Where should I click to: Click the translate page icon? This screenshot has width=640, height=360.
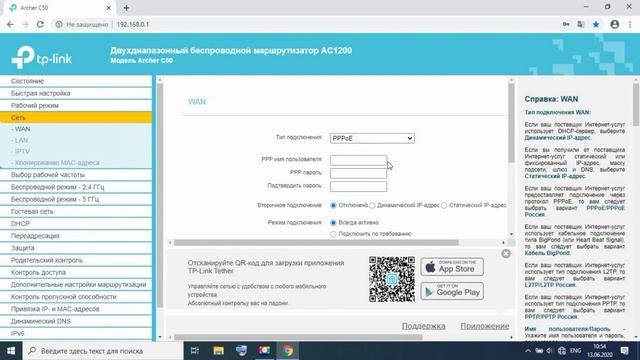[x=580, y=24]
